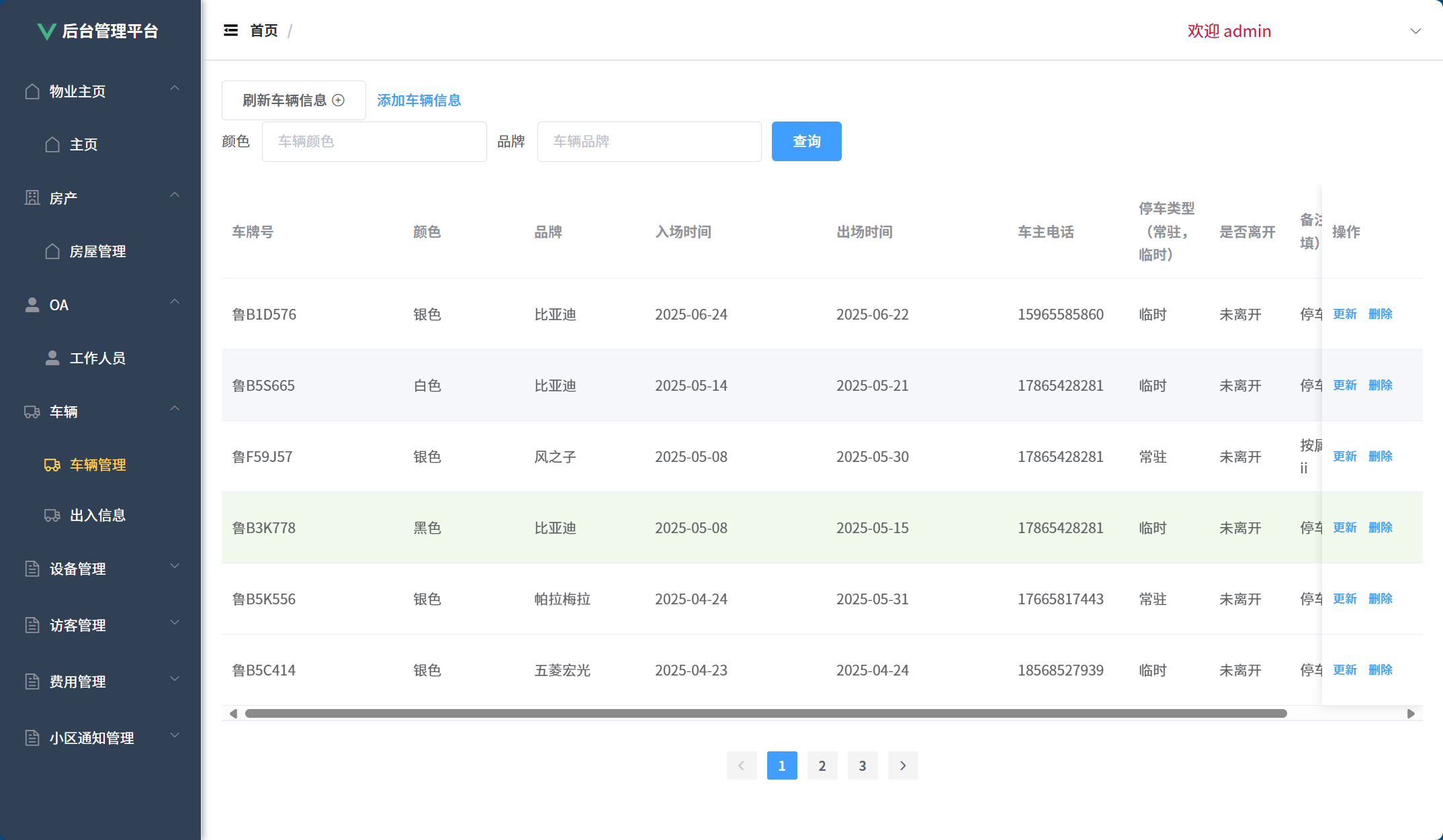
Task: Click the 添加车辆信息 link
Action: 419,100
